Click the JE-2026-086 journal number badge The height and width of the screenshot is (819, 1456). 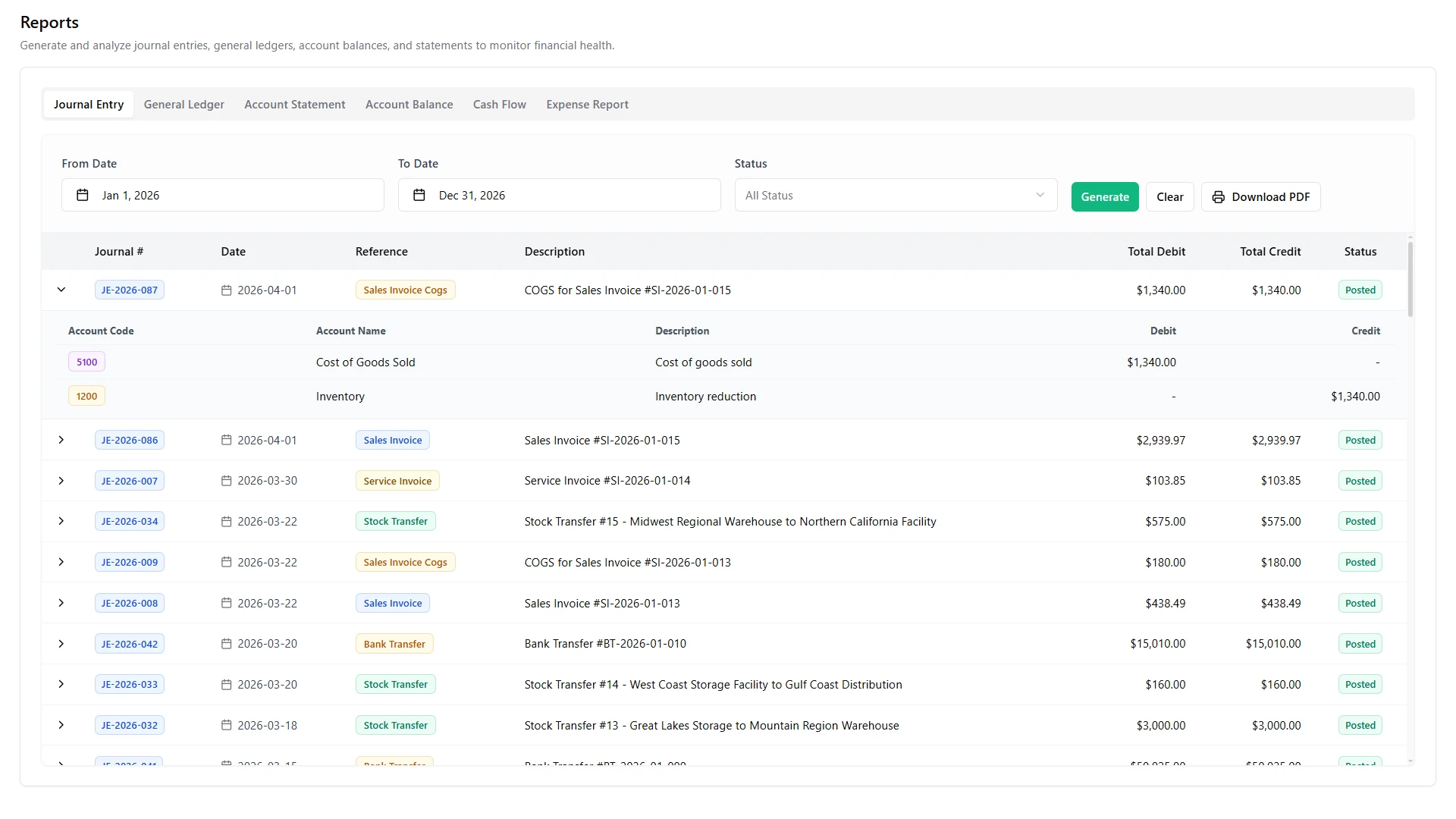tap(130, 440)
